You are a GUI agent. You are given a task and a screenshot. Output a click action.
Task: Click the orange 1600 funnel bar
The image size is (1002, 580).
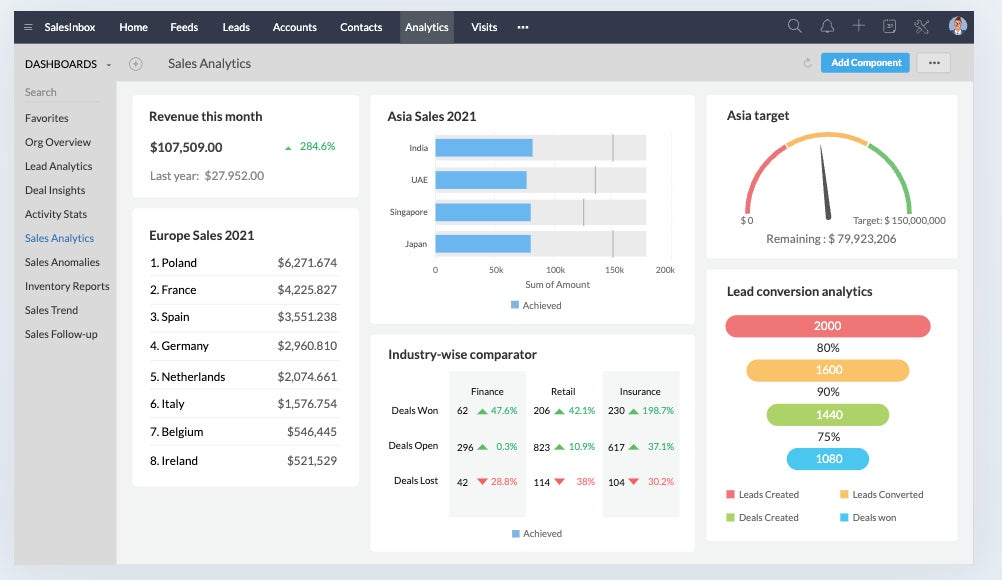828,370
